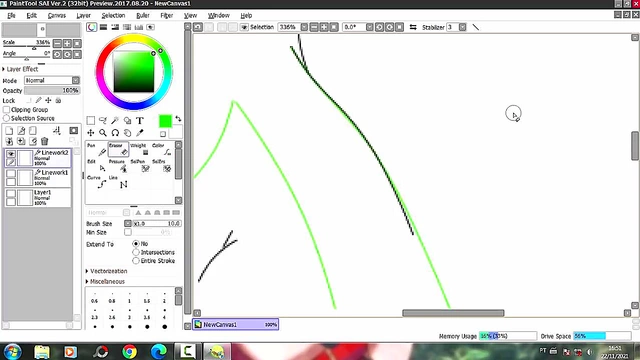The height and width of the screenshot is (360, 640).
Task: Set Extend To option to No
Action: [x=136, y=243]
